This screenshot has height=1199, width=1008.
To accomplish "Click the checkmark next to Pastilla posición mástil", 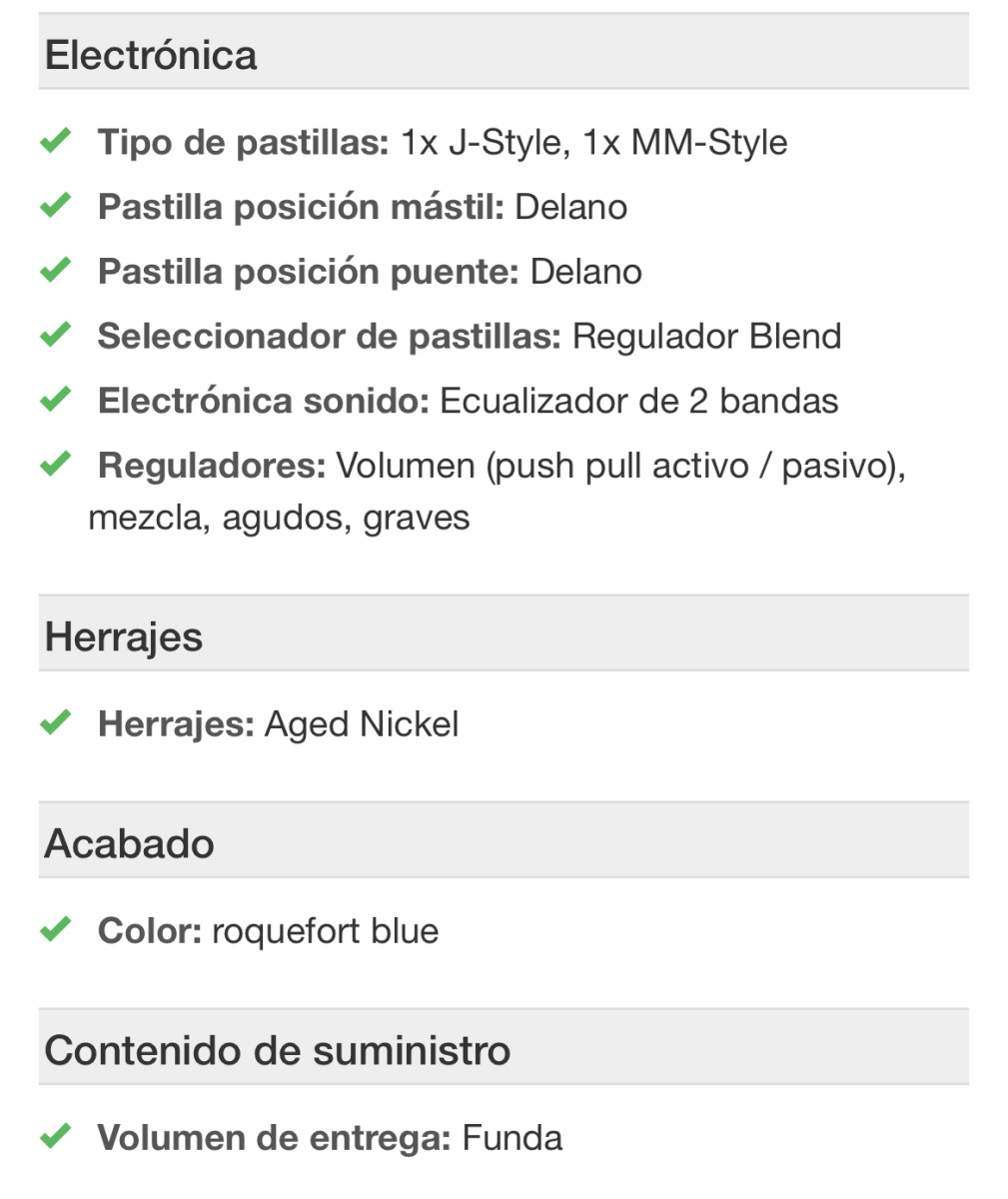I will coord(55,206).
